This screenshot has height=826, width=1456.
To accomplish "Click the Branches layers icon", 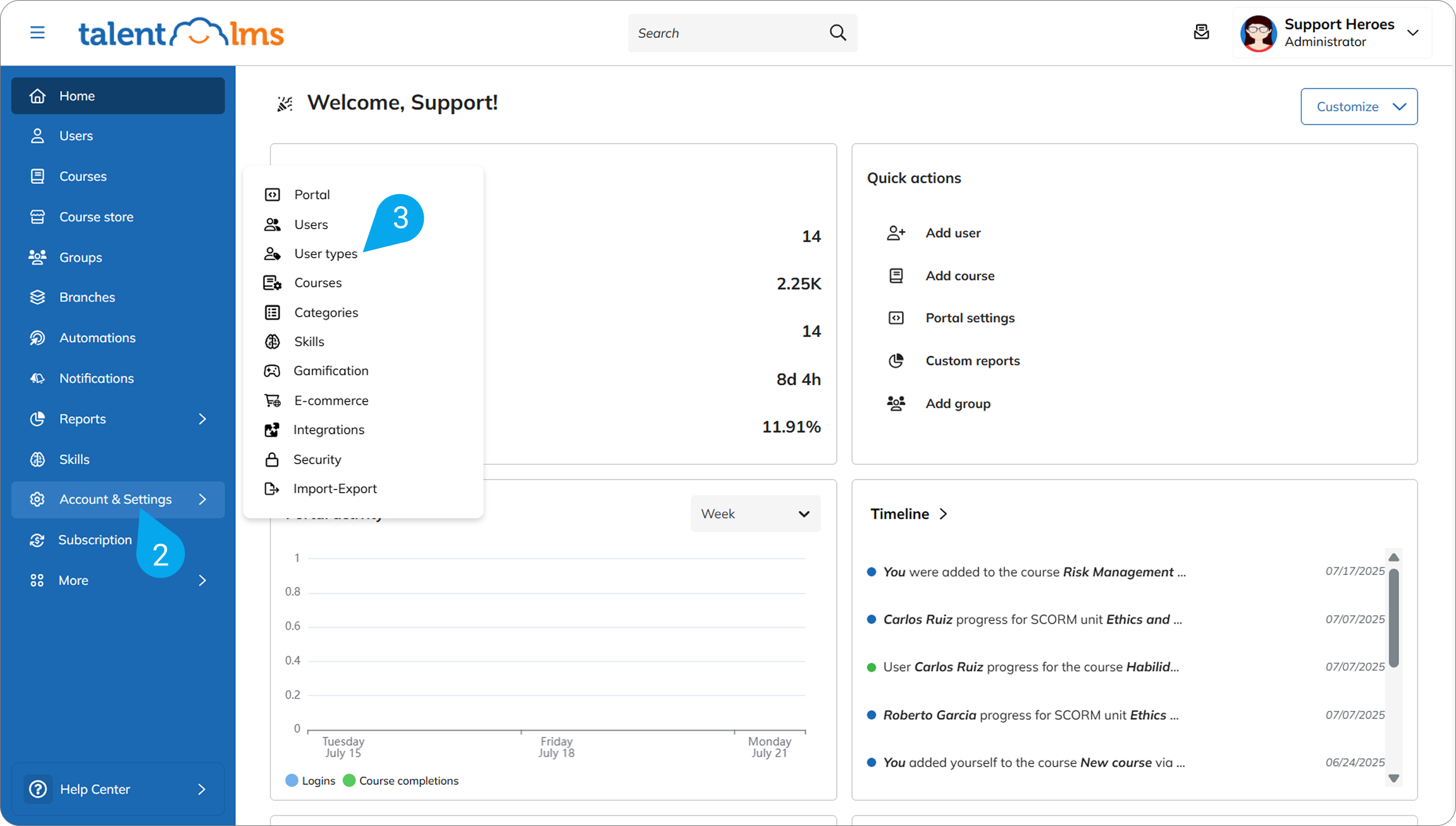I will (x=37, y=297).
